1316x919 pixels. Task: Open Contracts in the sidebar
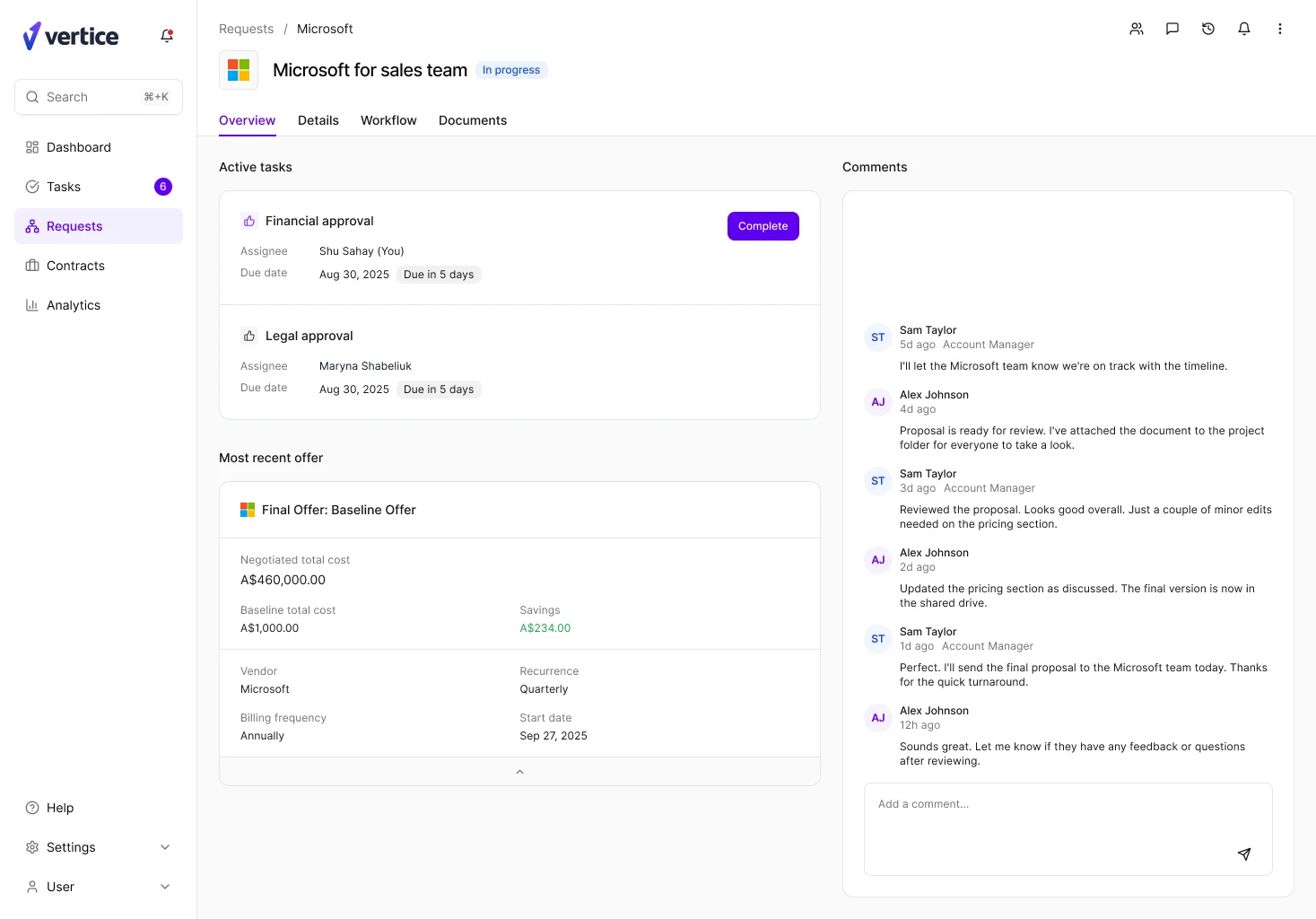coord(99,266)
